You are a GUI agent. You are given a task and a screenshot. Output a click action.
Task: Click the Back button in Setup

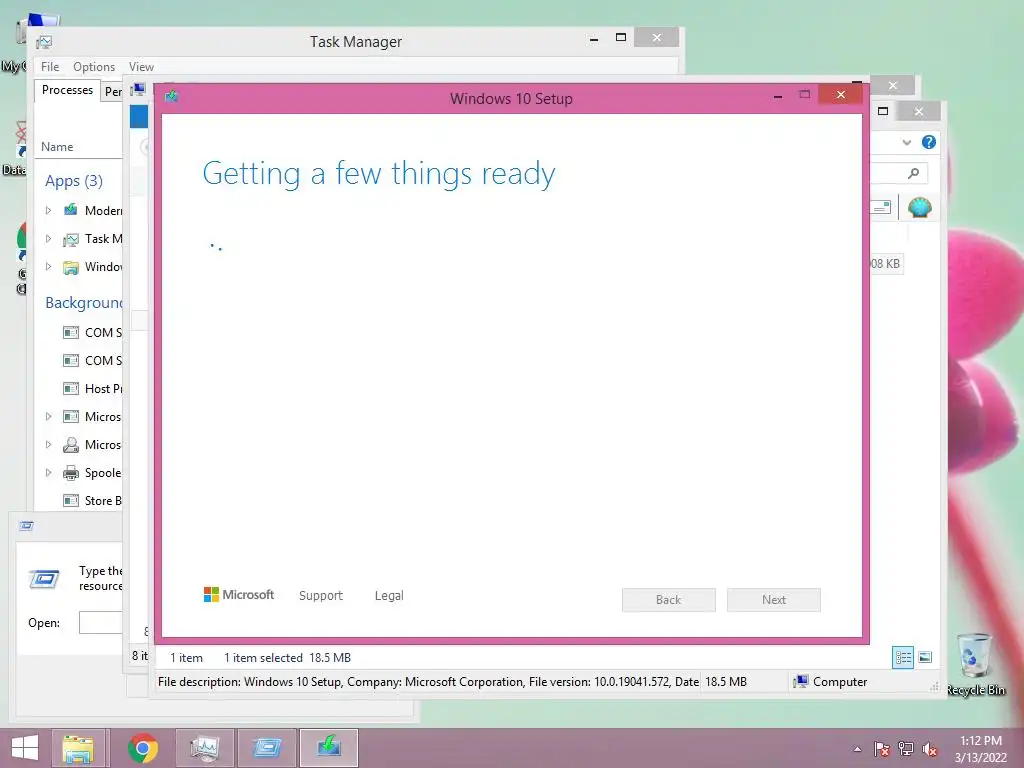669,600
